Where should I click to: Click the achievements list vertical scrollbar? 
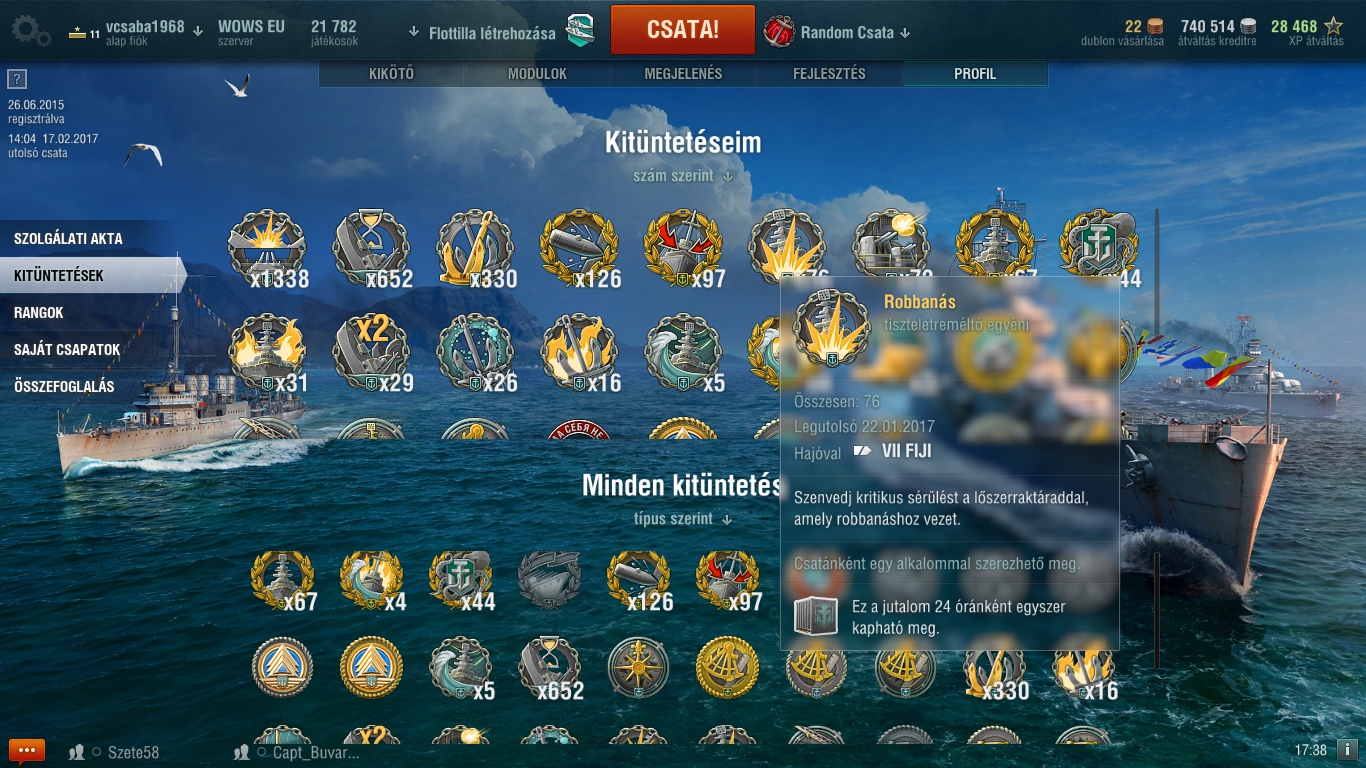click(1158, 320)
